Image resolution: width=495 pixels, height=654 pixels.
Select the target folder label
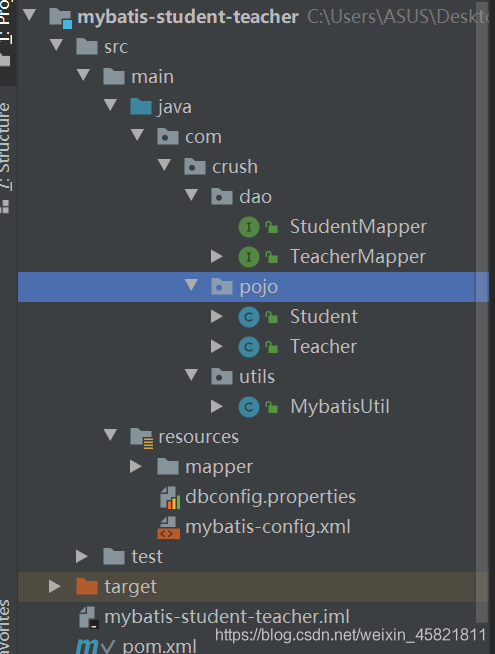click(131, 587)
